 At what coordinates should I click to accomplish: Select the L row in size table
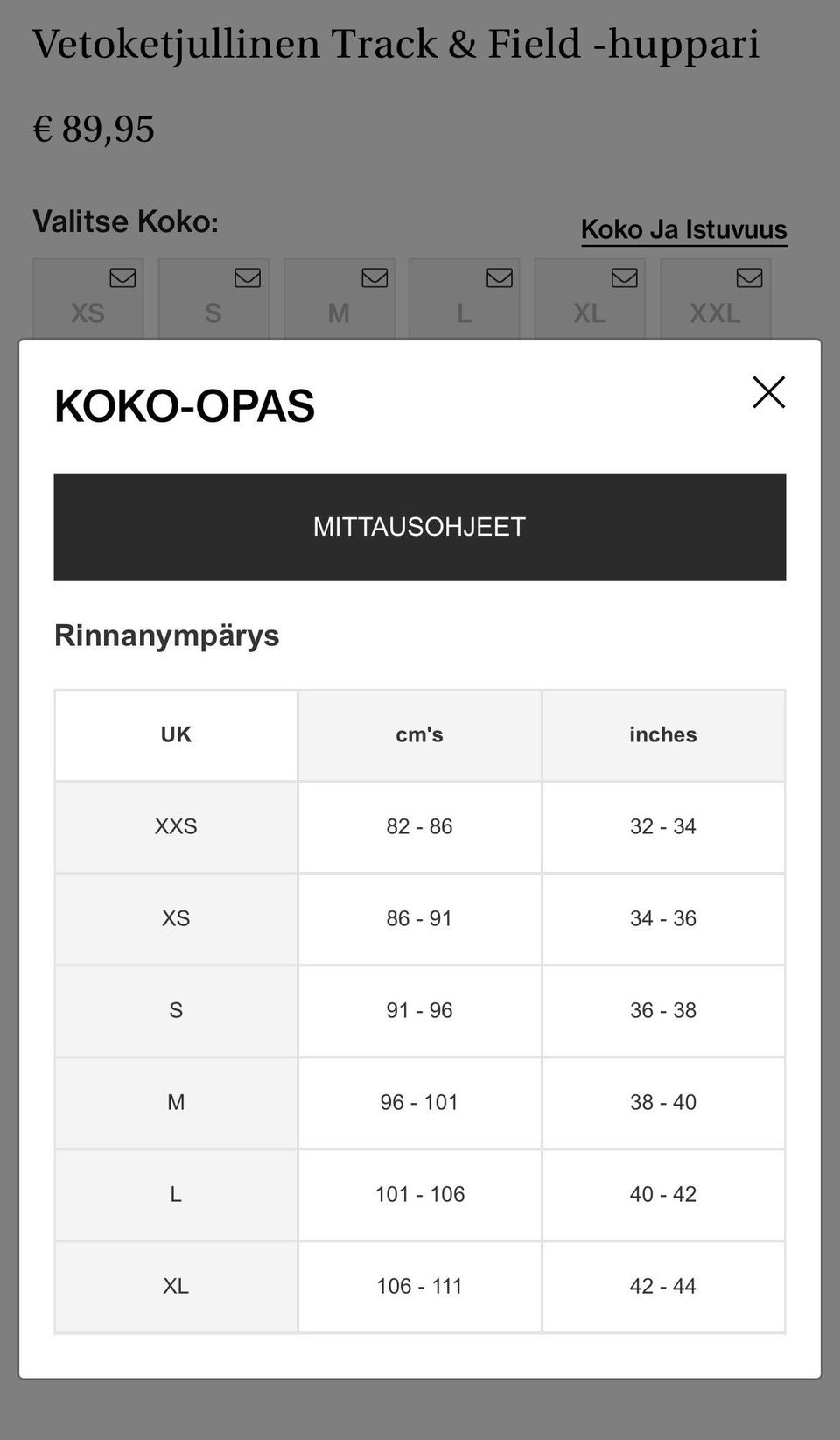[x=420, y=1195]
